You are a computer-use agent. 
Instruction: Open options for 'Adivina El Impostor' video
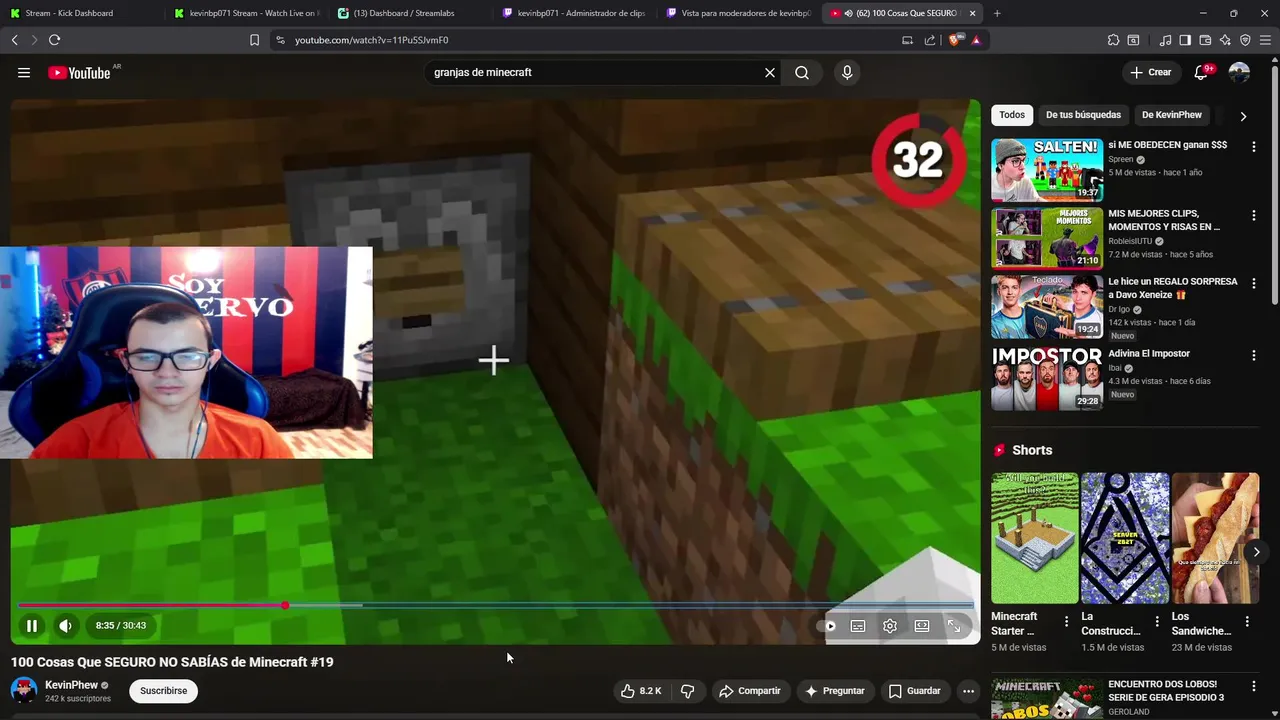(1254, 355)
